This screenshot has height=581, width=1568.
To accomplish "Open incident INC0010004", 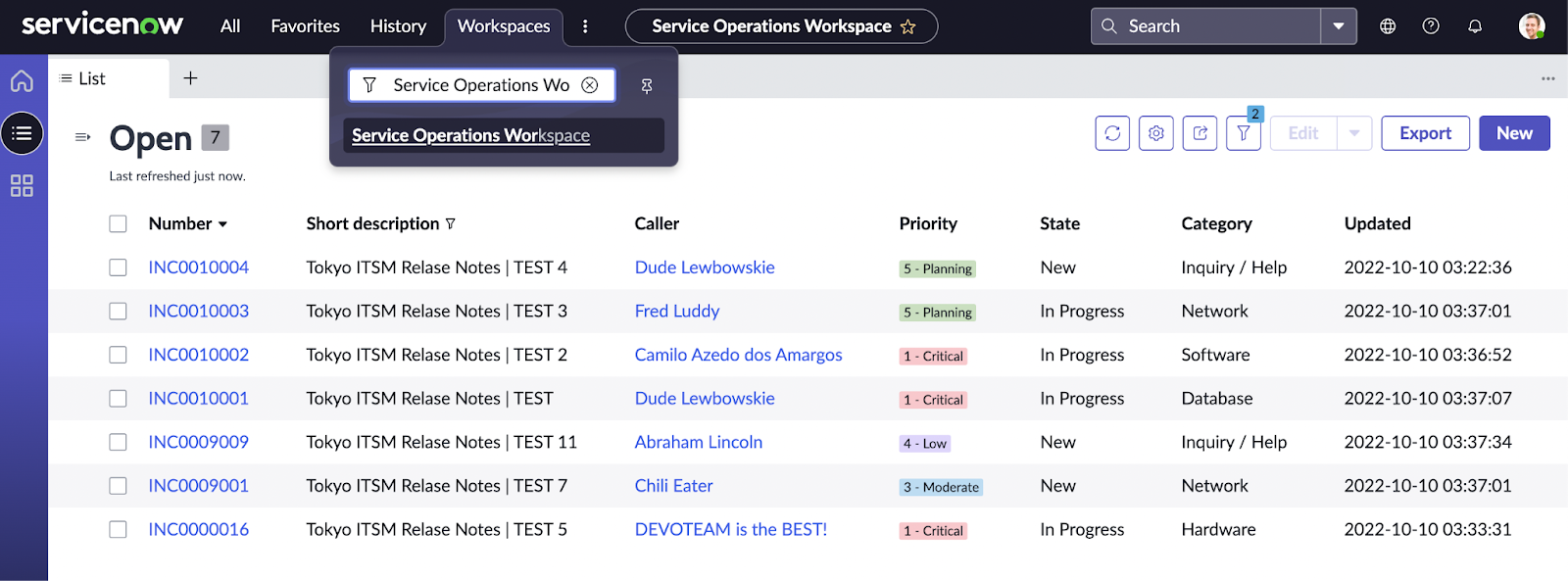I will click(x=199, y=267).
